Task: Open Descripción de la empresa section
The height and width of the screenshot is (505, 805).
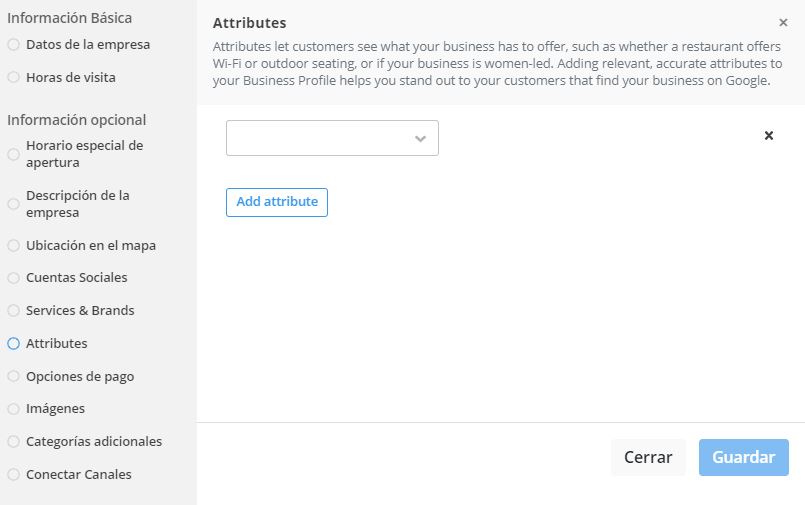Action: (78, 203)
